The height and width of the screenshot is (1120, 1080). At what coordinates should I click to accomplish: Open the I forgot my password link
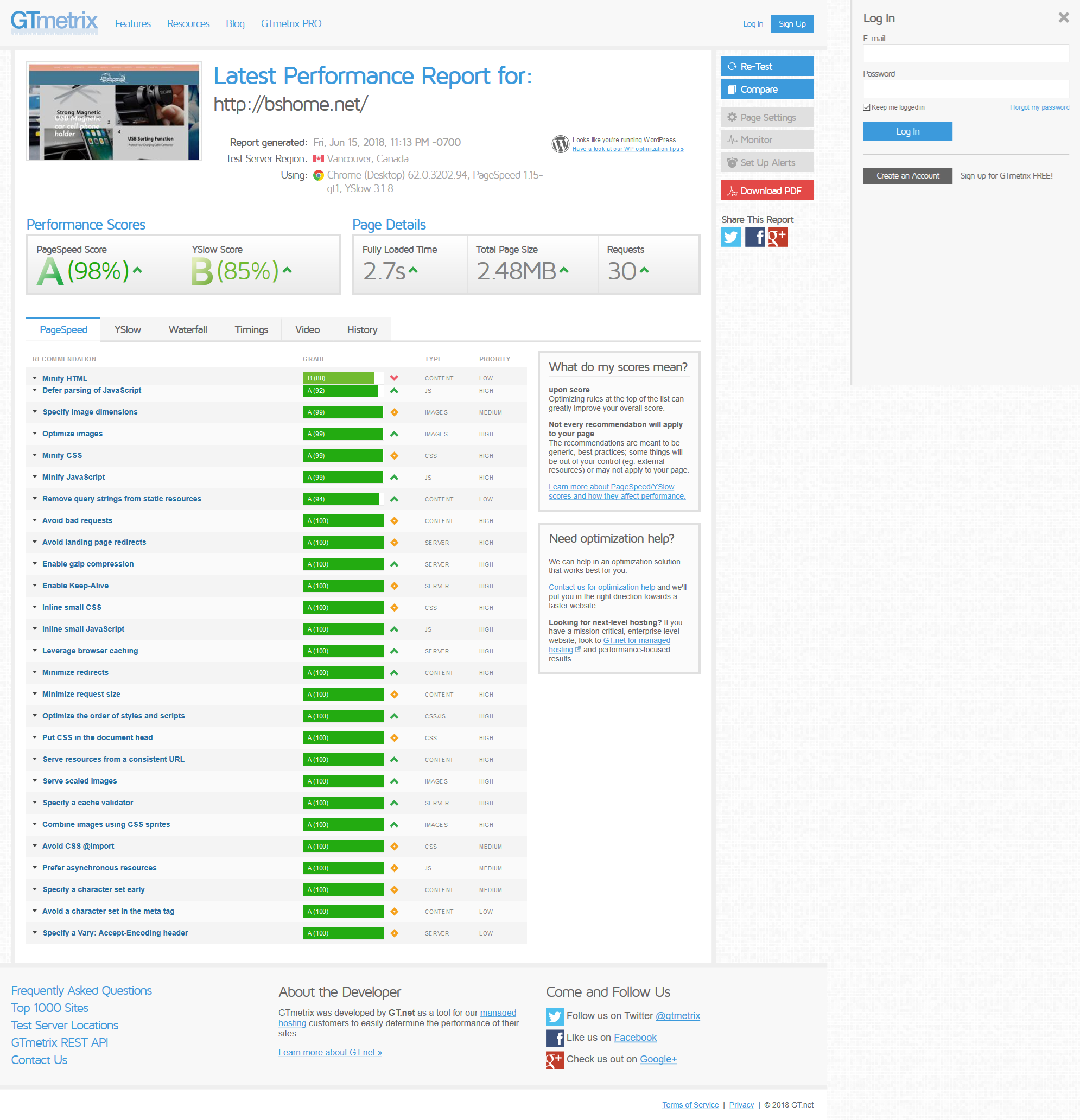(1039, 107)
